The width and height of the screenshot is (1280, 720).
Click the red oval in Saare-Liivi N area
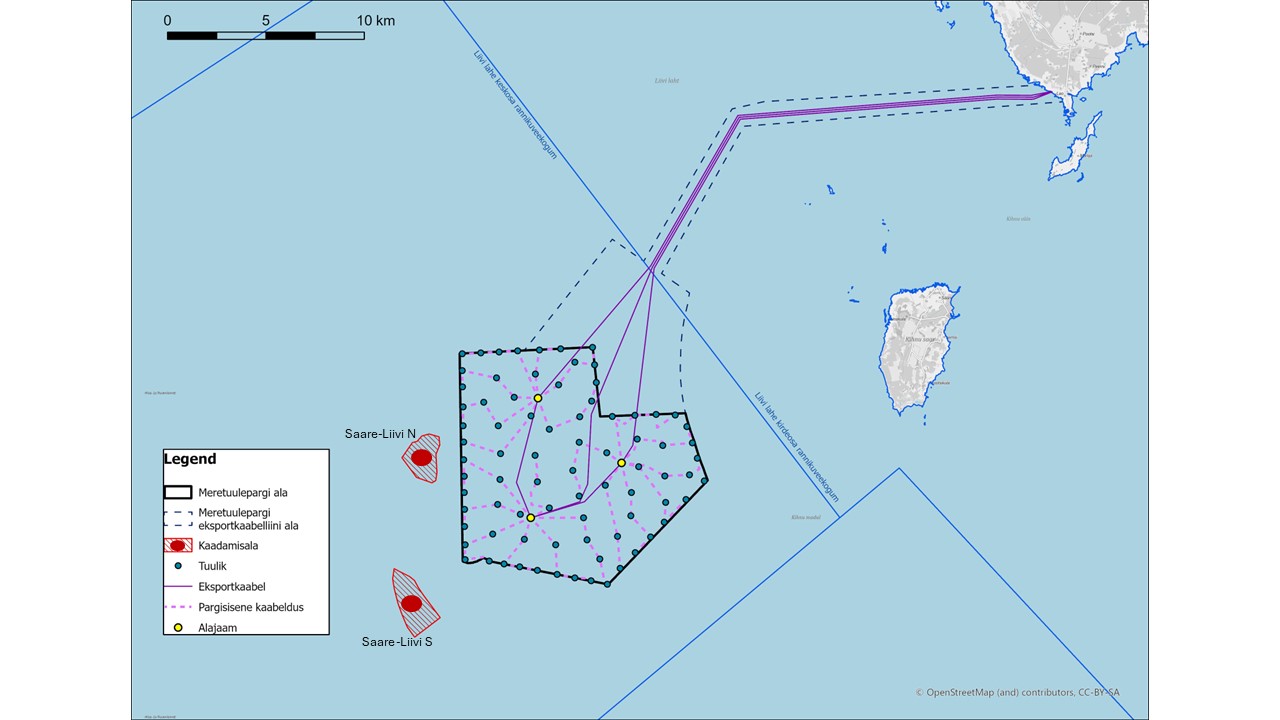[x=421, y=458]
